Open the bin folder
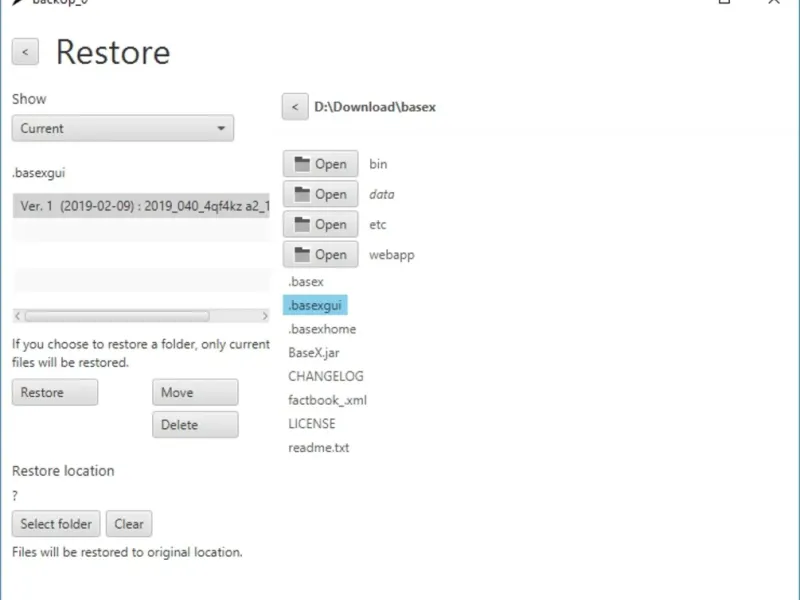 (x=320, y=164)
